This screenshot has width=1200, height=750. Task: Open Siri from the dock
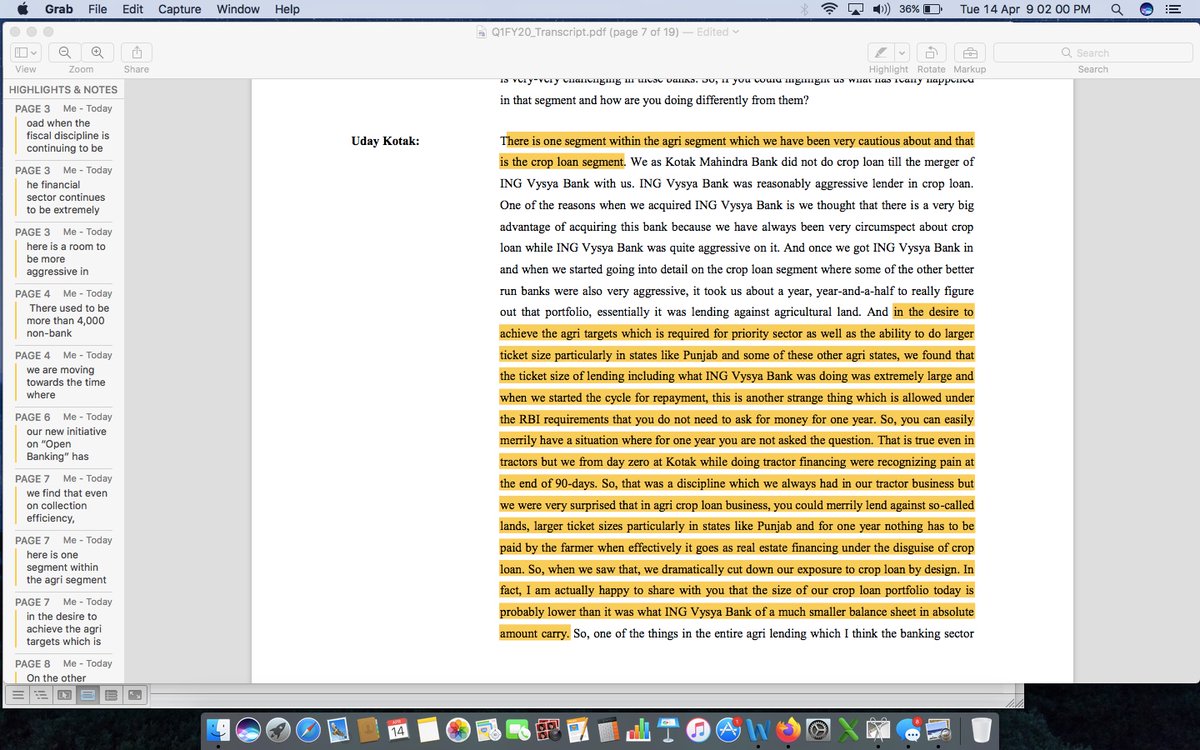[248, 730]
